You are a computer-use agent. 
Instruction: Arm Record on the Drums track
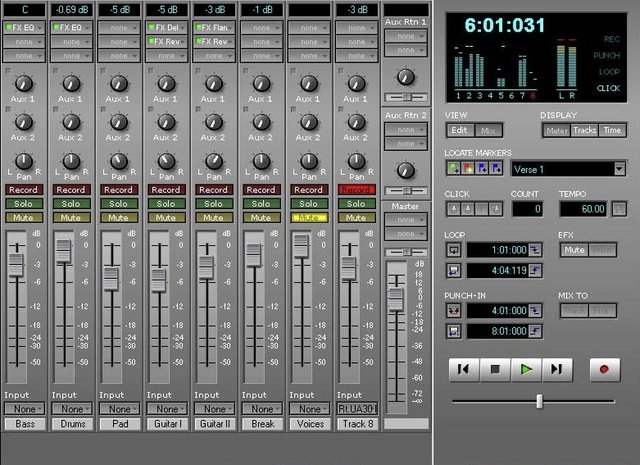coord(71,189)
